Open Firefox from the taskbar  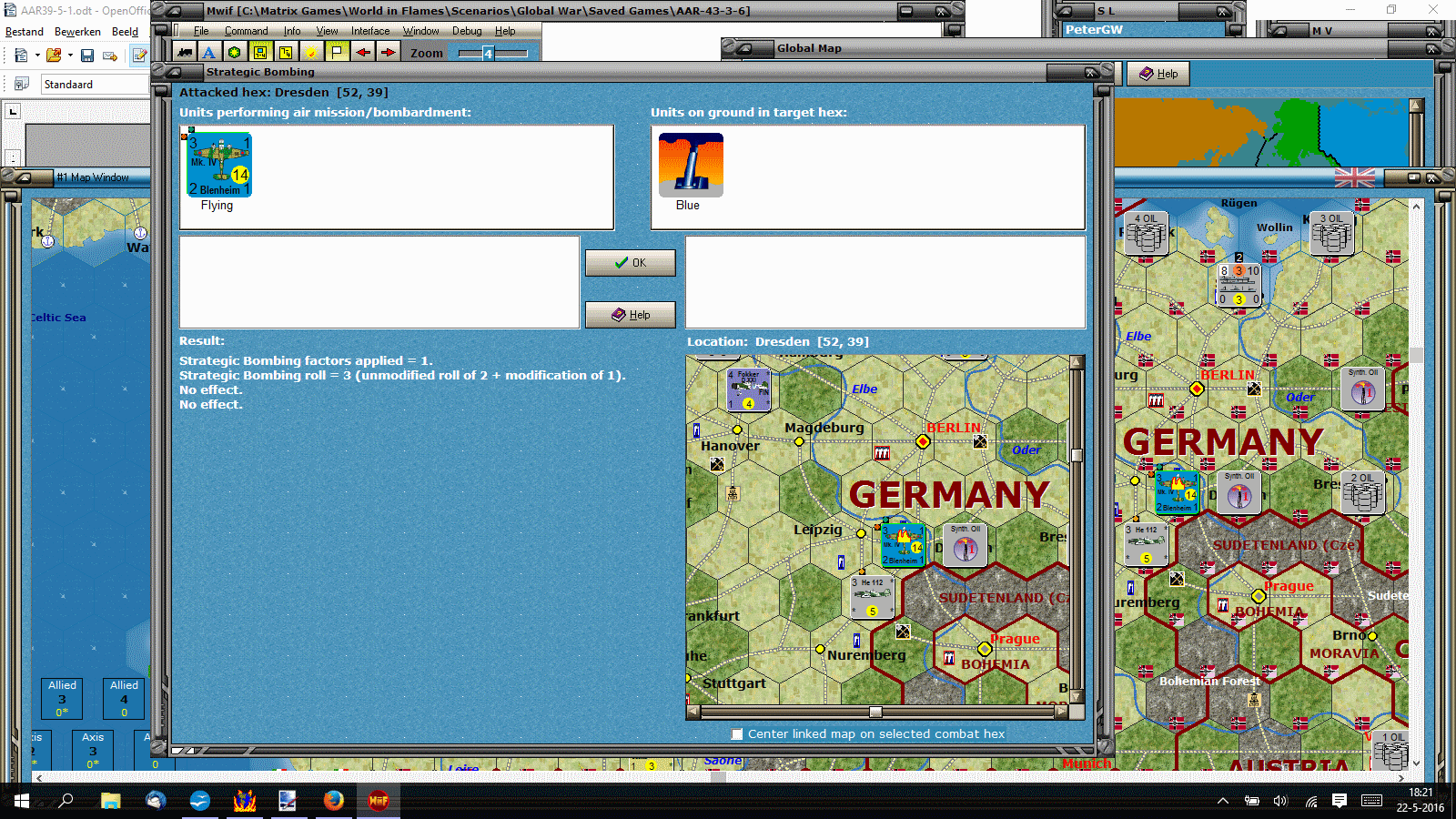pyautogui.click(x=334, y=801)
